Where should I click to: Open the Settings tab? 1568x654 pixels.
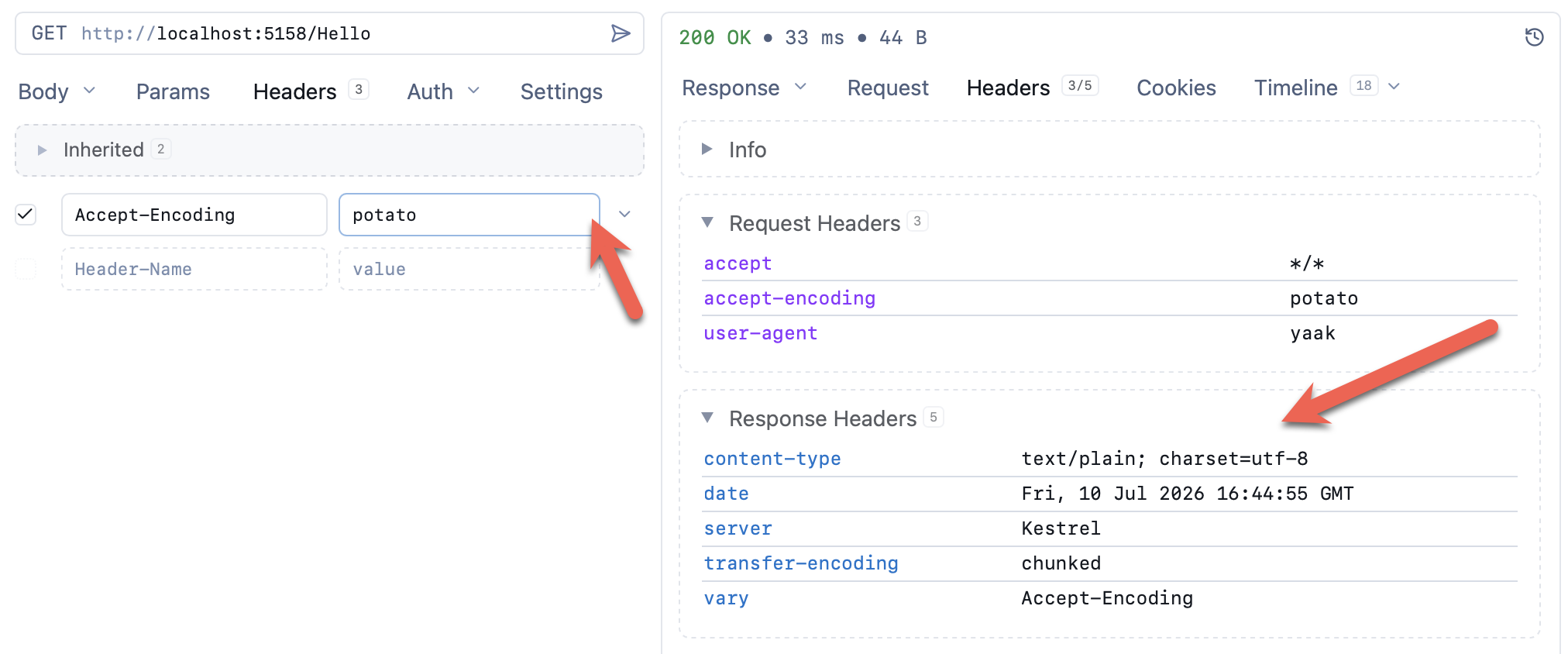tap(561, 91)
